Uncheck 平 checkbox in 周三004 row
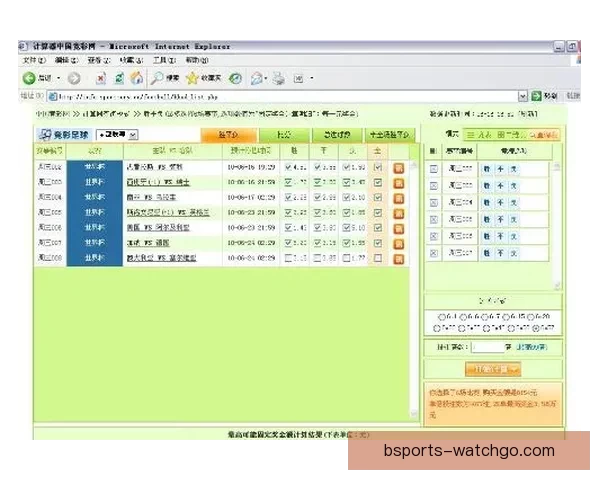Image resolution: width=600 pixels, height=480 pixels. [317, 198]
